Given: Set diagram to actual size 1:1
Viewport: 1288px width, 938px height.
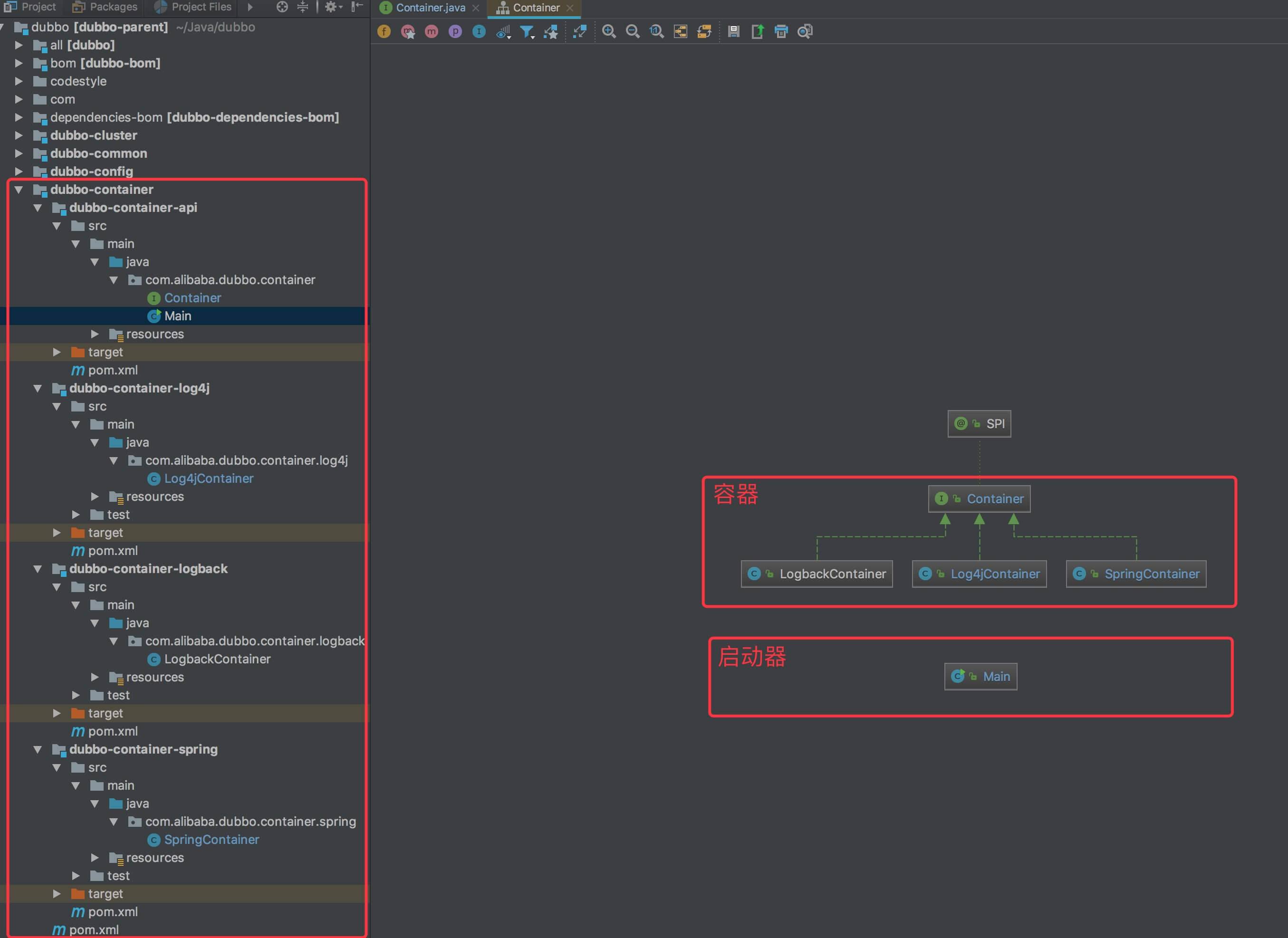Looking at the screenshot, I should pyautogui.click(x=656, y=31).
